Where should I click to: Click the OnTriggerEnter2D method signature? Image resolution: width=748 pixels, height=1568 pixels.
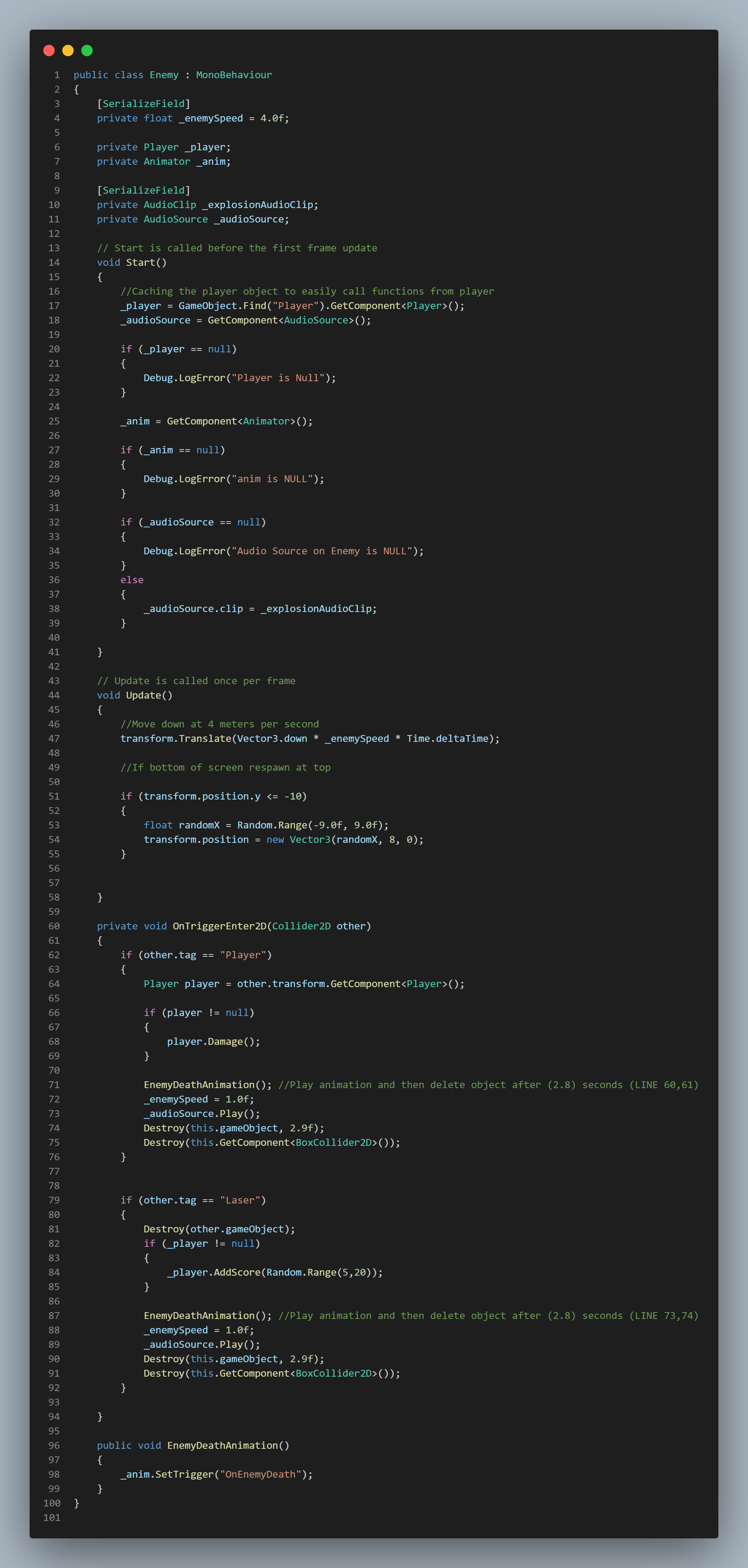point(234,926)
